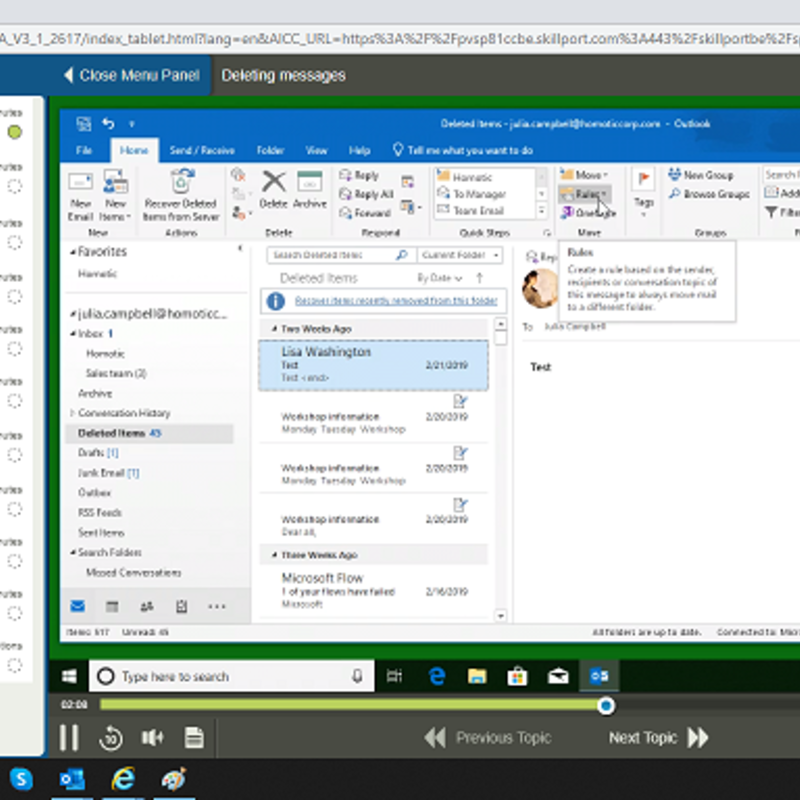Viewport: 800px width, 800px height.
Task: Click the video progress slider handle
Action: [x=606, y=706]
